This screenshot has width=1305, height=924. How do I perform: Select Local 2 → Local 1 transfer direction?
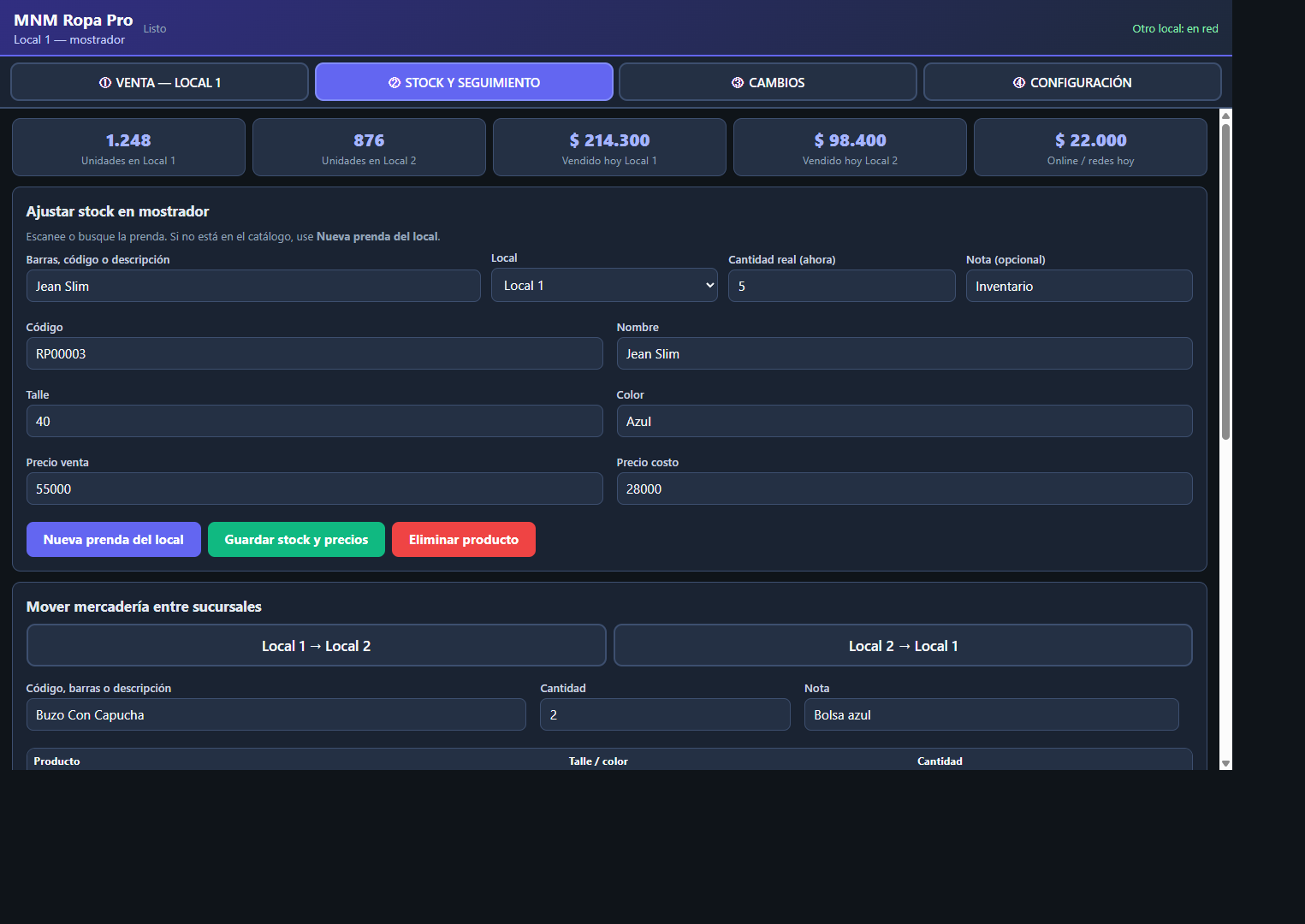(903, 646)
